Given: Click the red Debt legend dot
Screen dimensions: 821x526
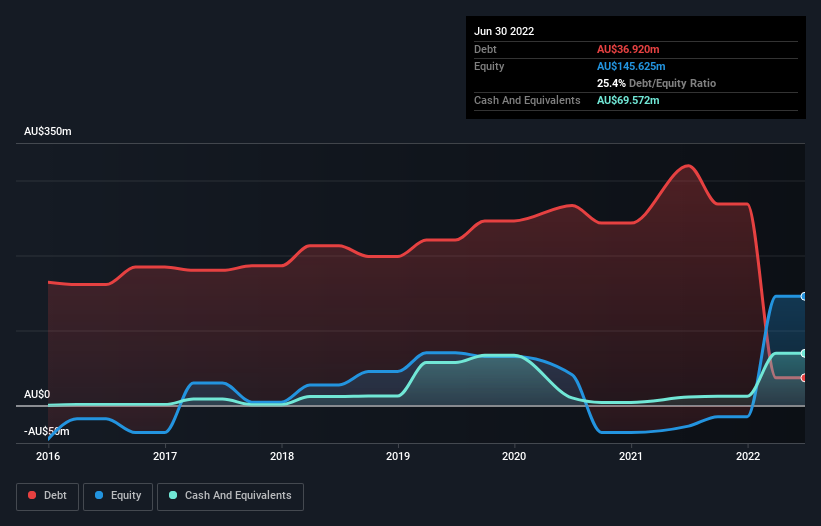Looking at the screenshot, I should 32,495.
